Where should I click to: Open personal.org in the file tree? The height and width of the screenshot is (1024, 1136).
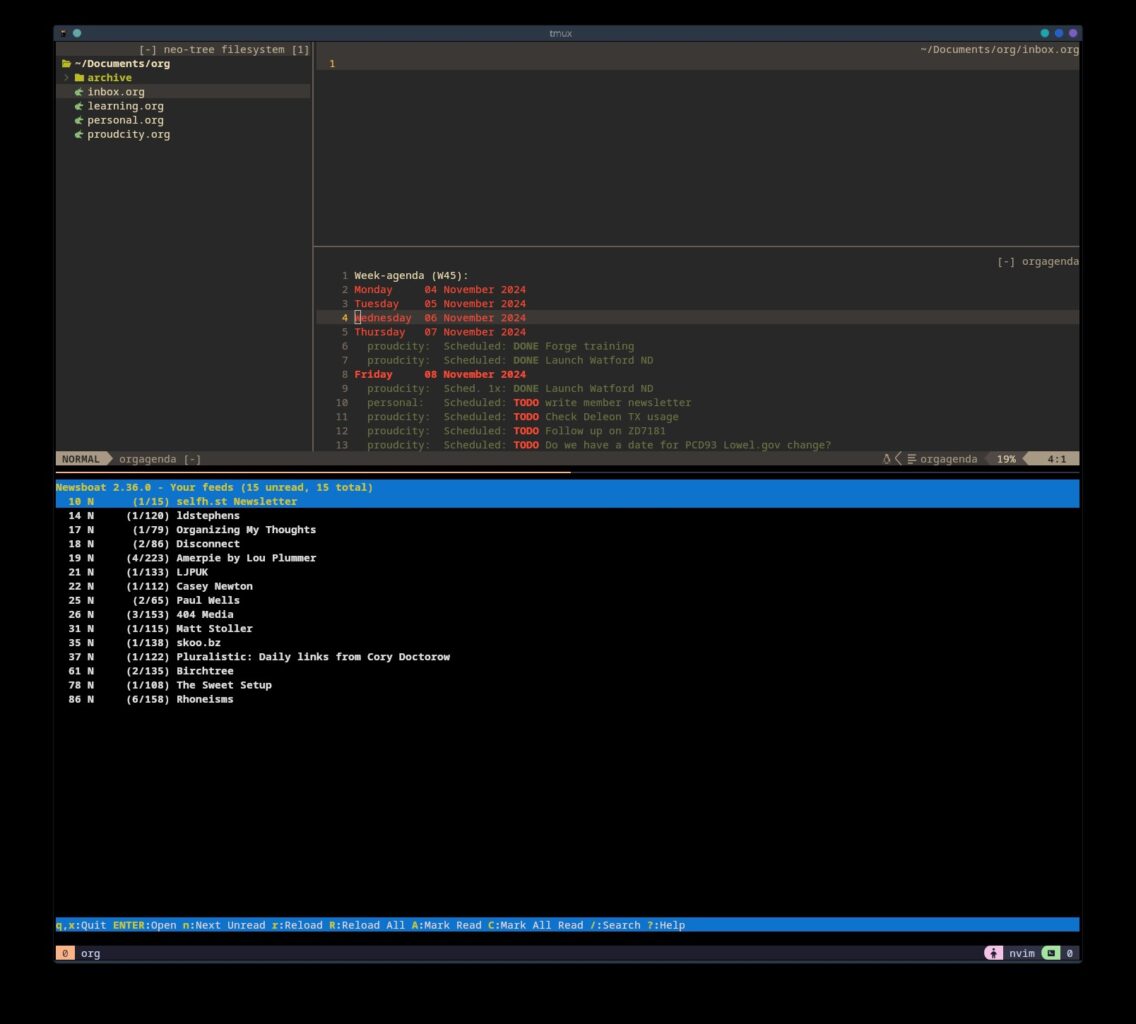125,120
